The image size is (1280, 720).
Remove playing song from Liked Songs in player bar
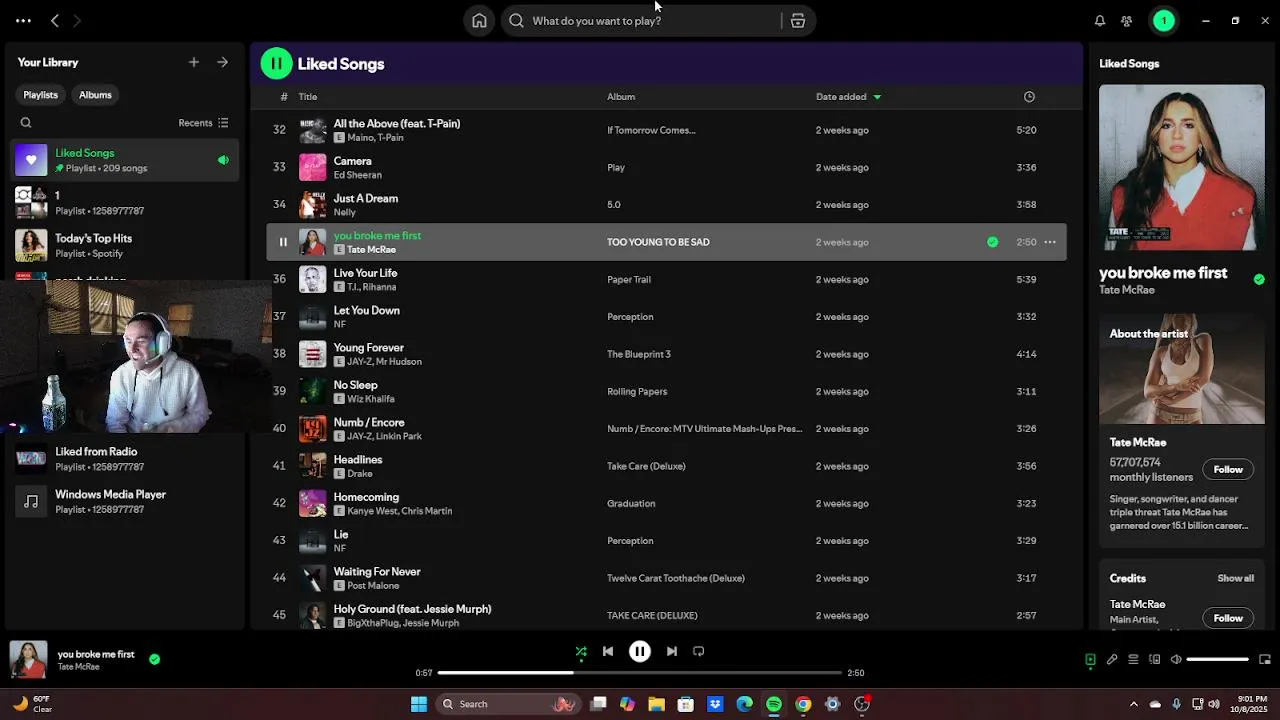154,659
